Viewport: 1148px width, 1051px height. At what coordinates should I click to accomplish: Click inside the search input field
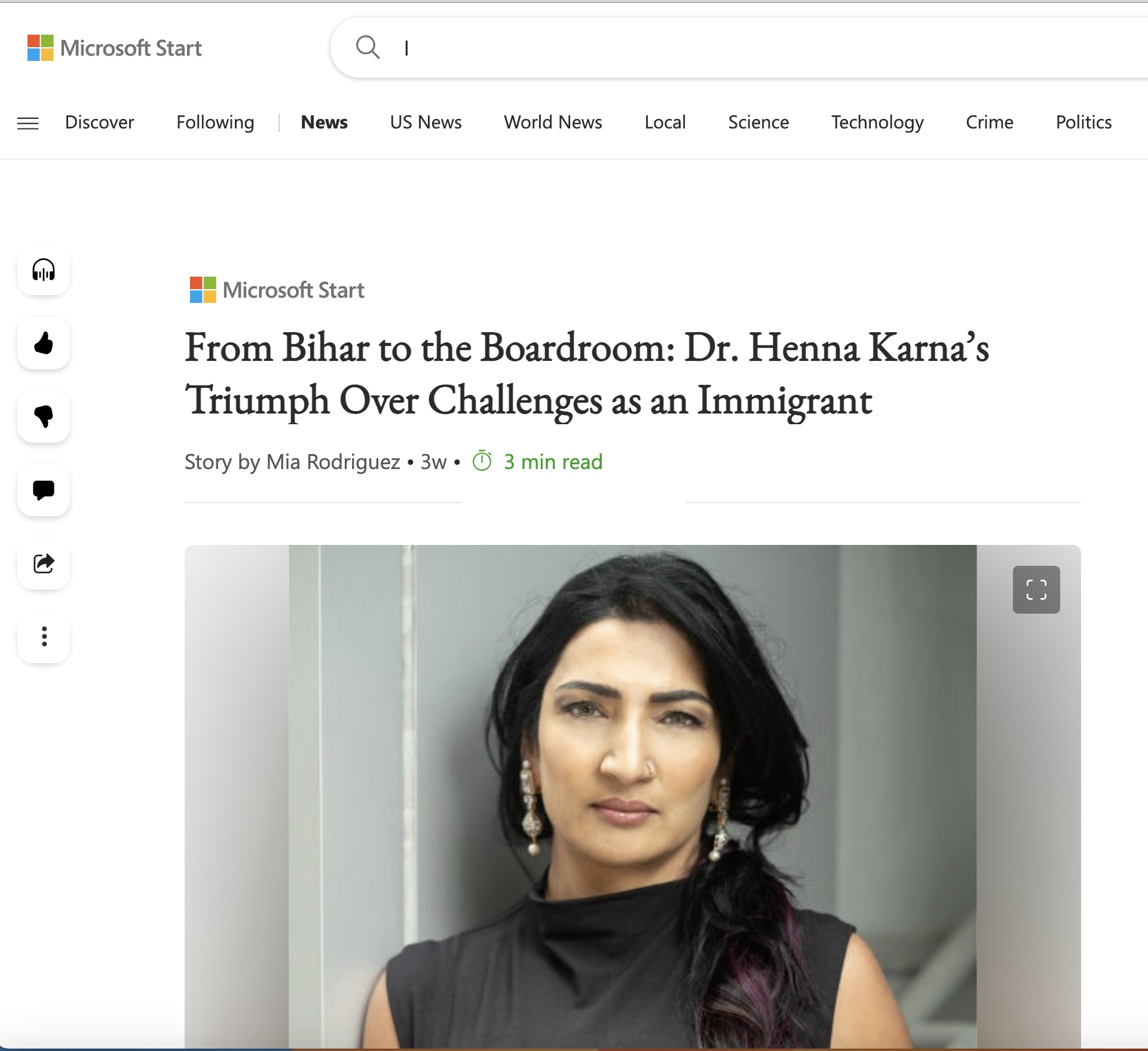717,48
